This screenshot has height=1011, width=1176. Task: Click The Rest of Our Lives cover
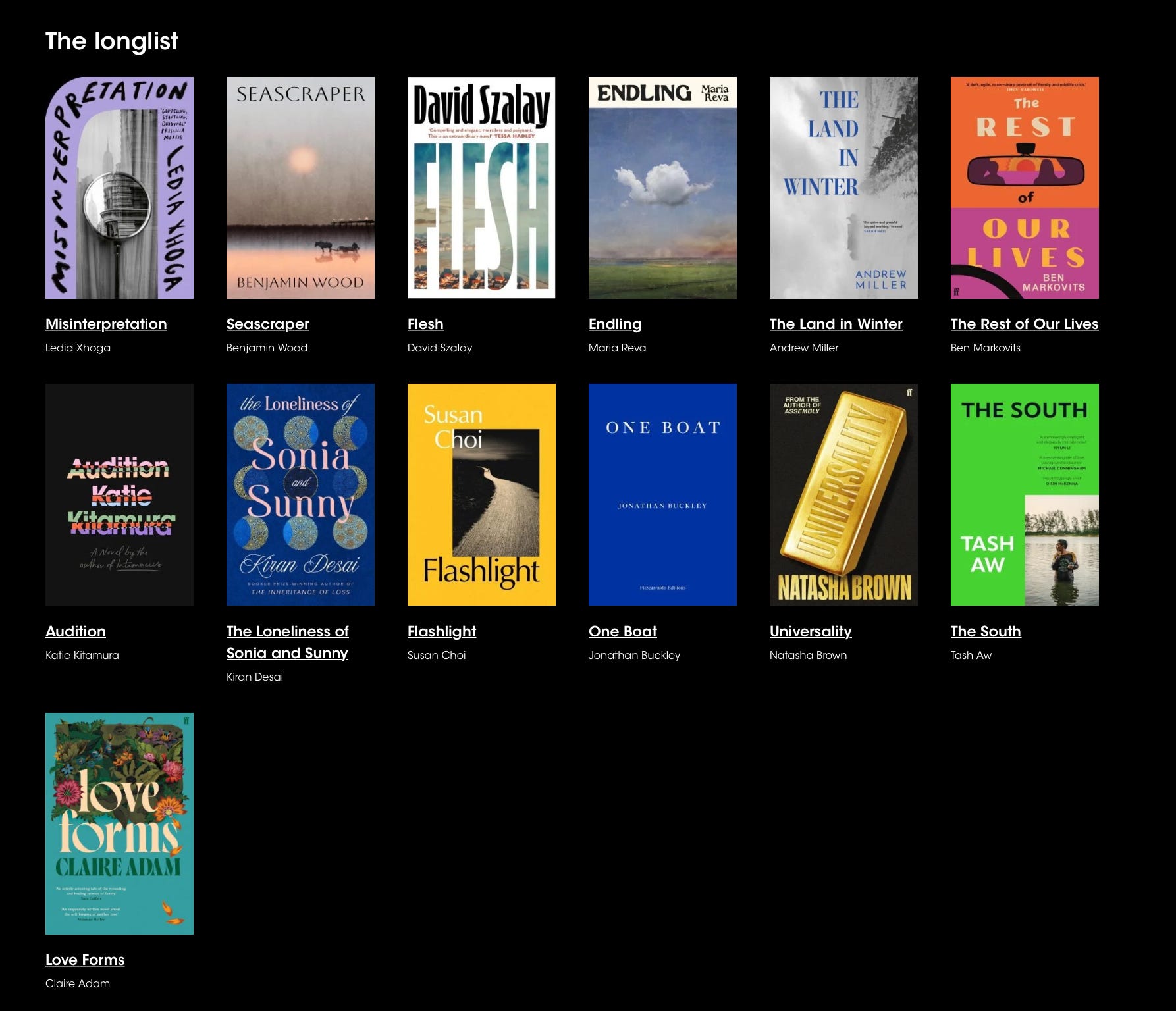[x=1025, y=188]
